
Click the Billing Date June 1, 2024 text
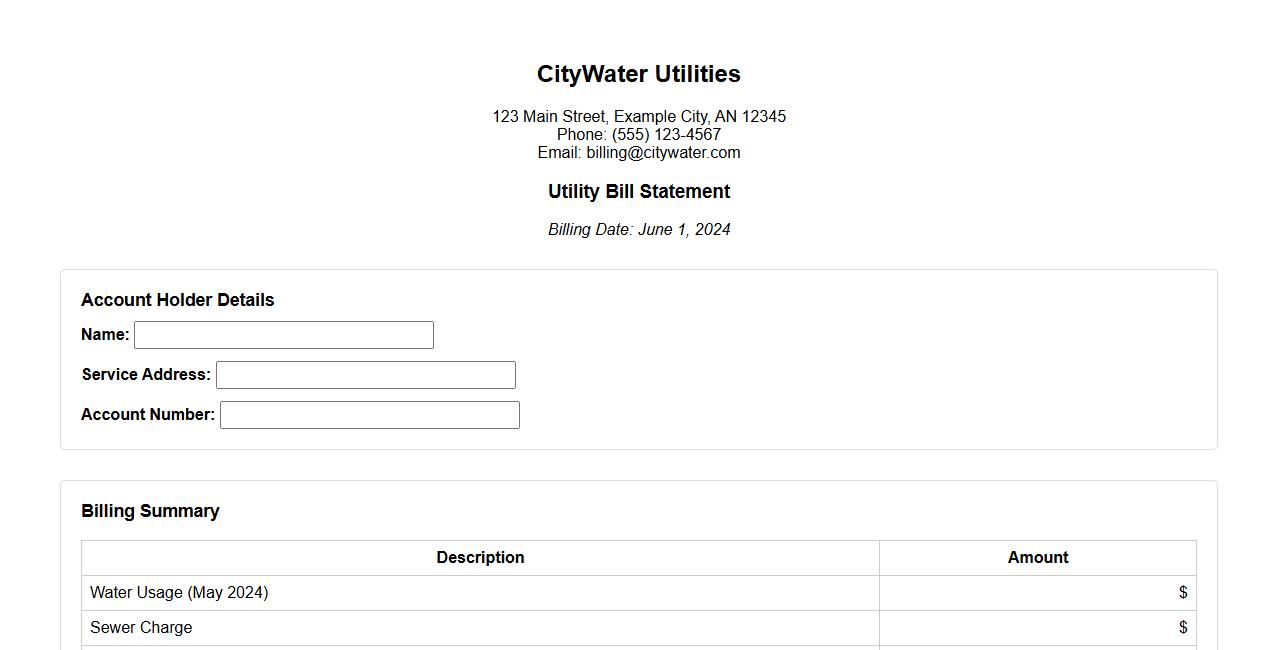tap(639, 230)
